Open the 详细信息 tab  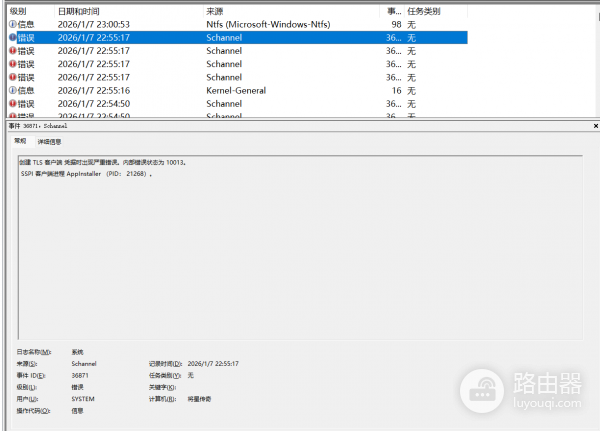[49, 142]
